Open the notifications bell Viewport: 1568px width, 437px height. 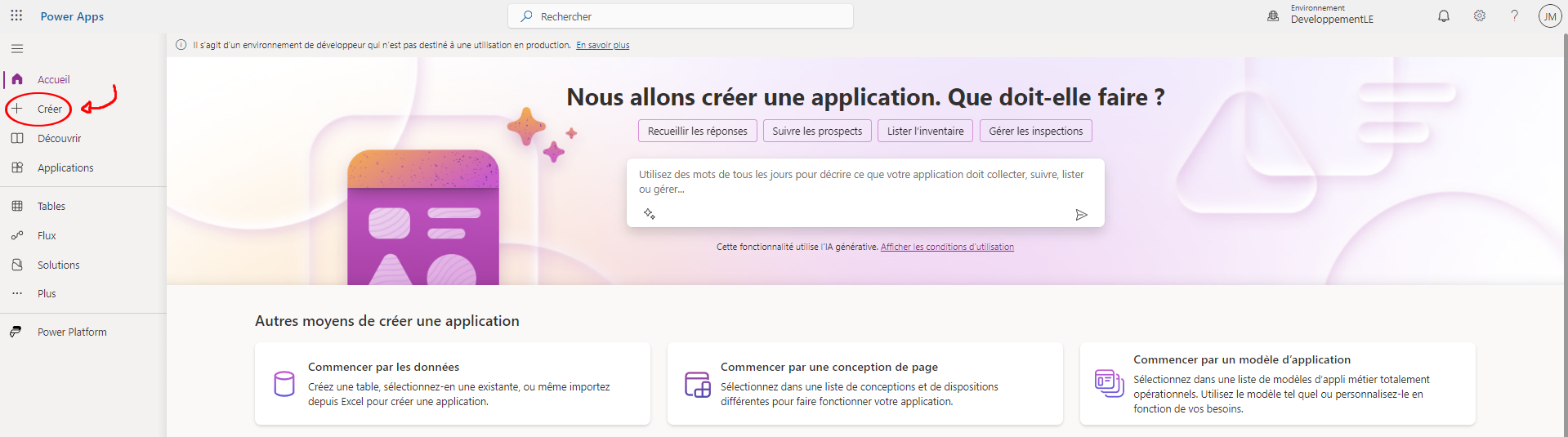1444,16
